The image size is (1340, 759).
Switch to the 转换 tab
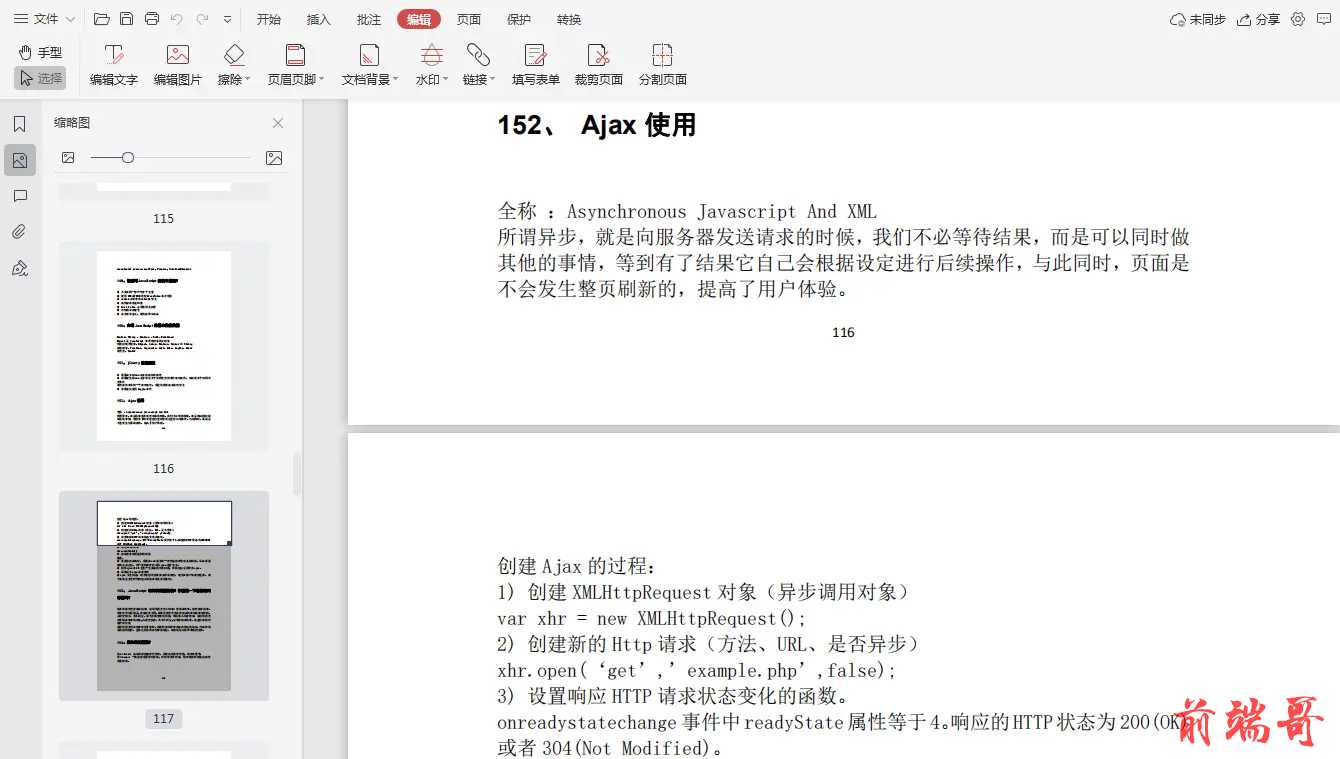tap(568, 19)
